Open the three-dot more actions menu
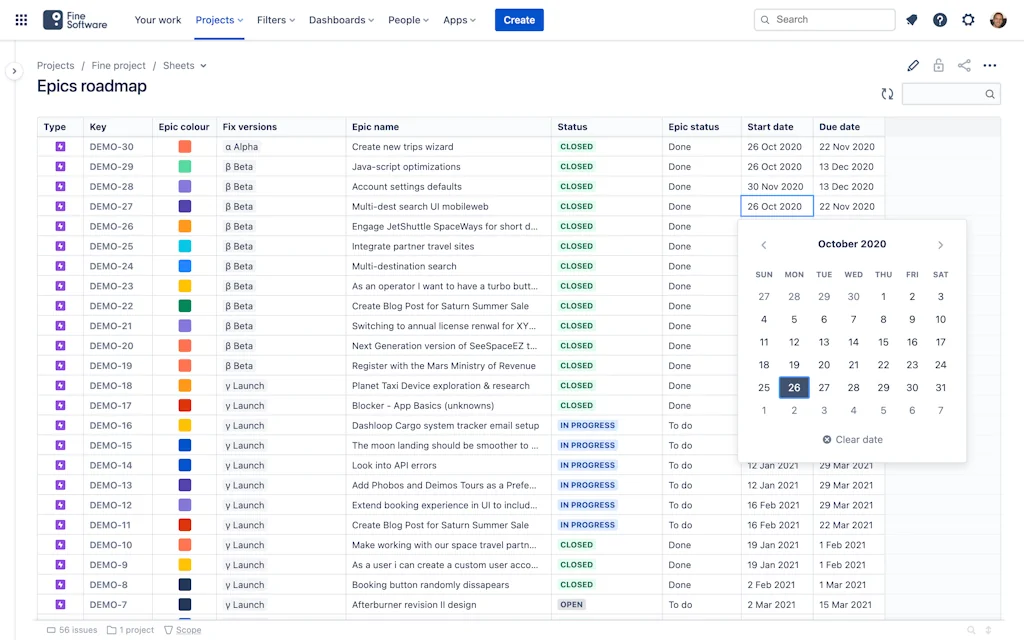Image resolution: width=1024 pixels, height=640 pixels. (990, 66)
